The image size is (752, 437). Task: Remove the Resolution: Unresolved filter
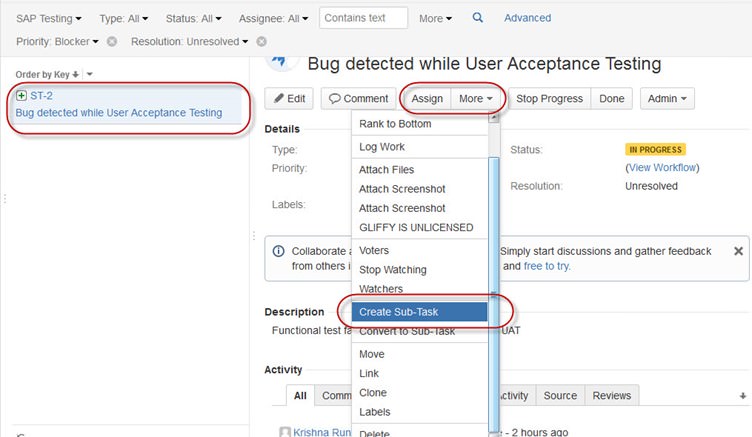261,42
